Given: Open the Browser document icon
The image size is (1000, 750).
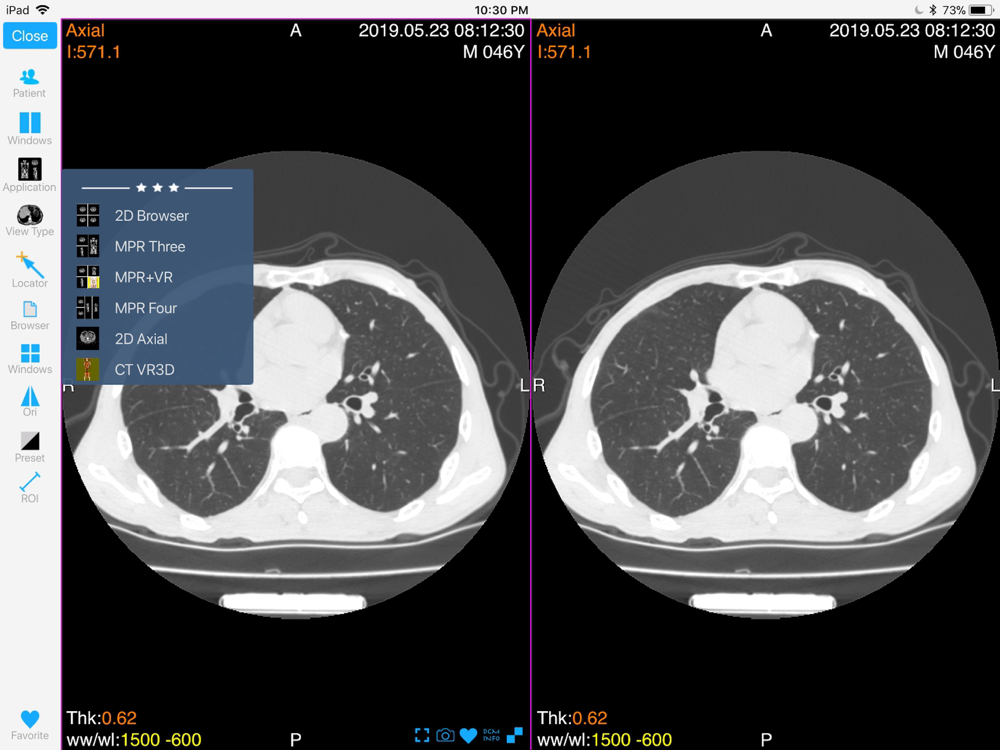Looking at the screenshot, I should pyautogui.click(x=29, y=316).
